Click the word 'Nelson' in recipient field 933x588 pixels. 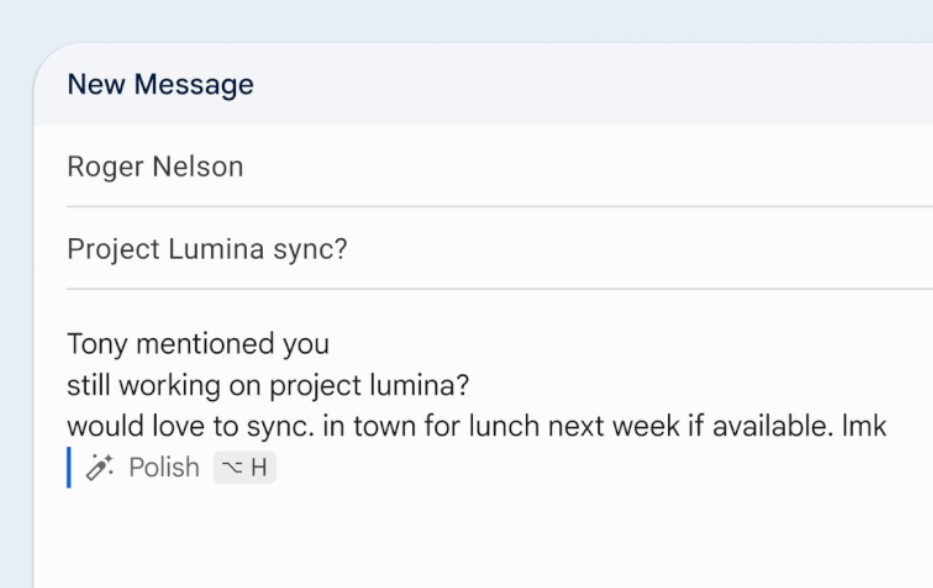point(198,167)
